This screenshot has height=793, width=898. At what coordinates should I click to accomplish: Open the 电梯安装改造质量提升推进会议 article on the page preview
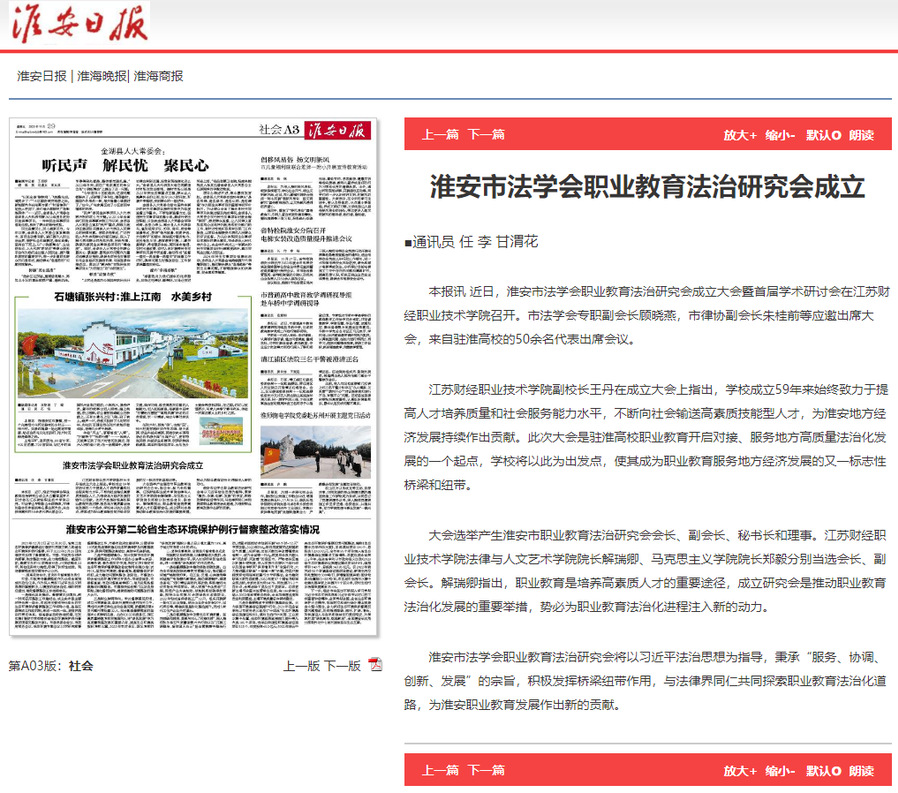[306, 235]
